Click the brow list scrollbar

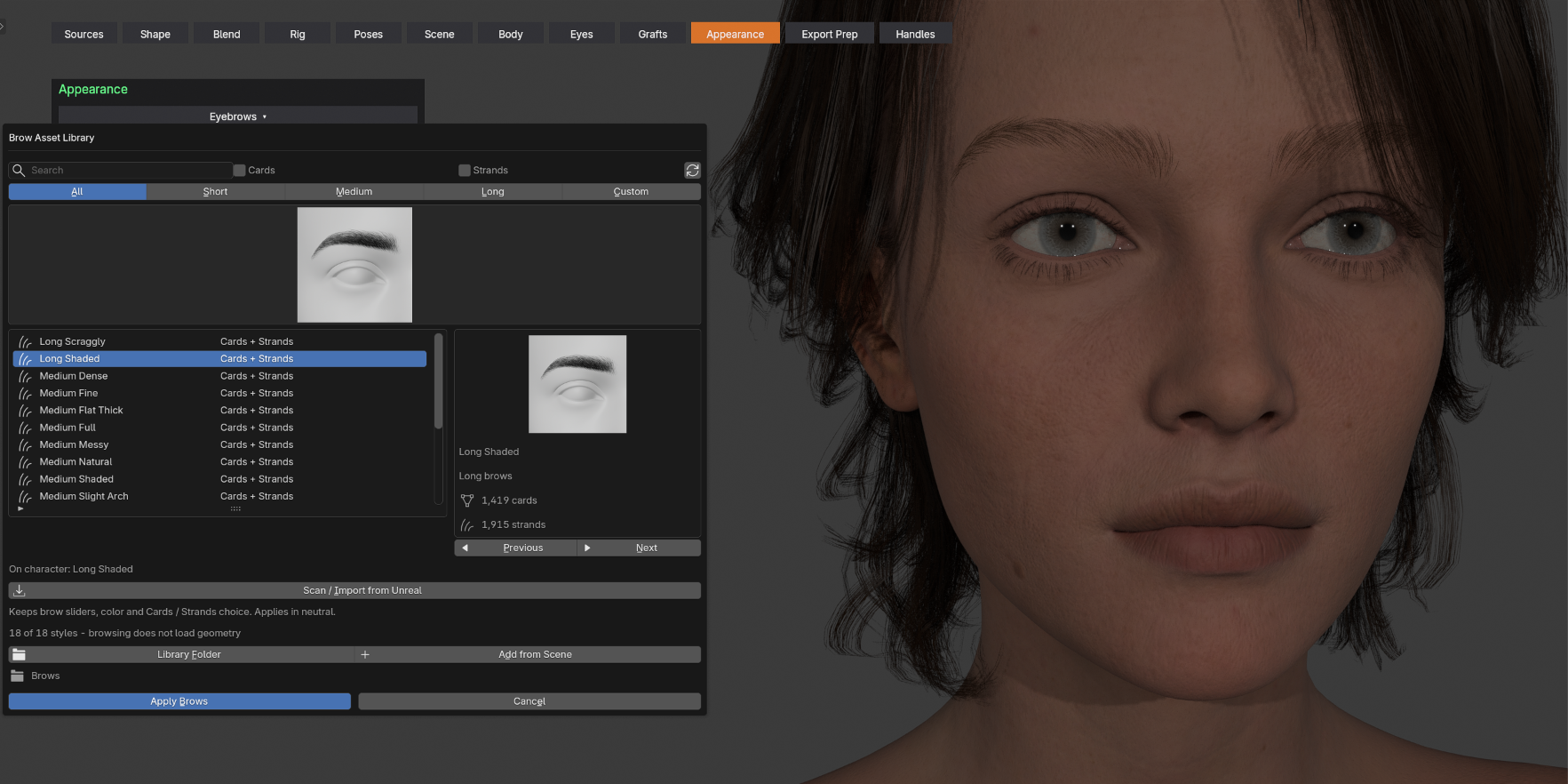tap(438, 381)
